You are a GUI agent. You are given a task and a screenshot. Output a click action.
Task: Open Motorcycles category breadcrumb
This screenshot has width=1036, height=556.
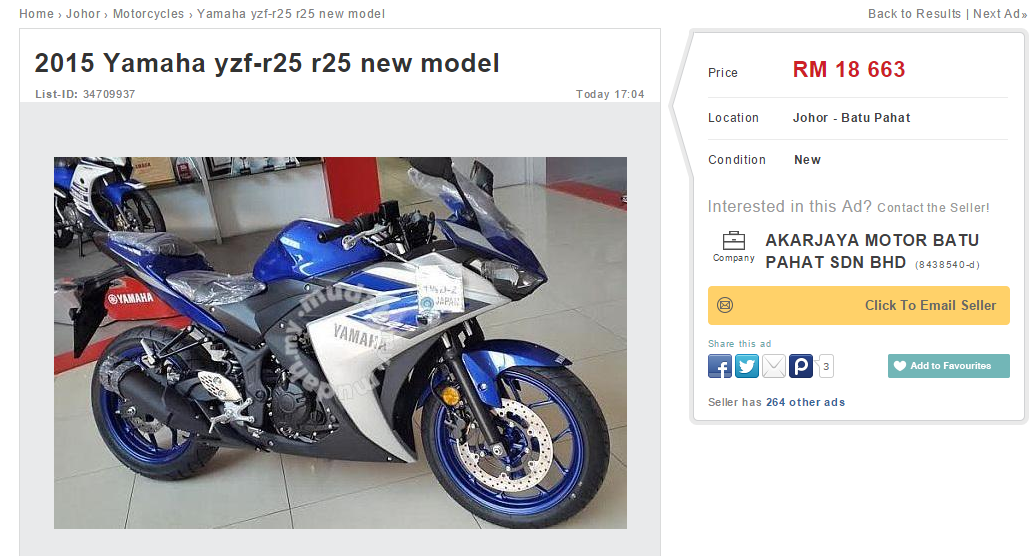(x=148, y=14)
